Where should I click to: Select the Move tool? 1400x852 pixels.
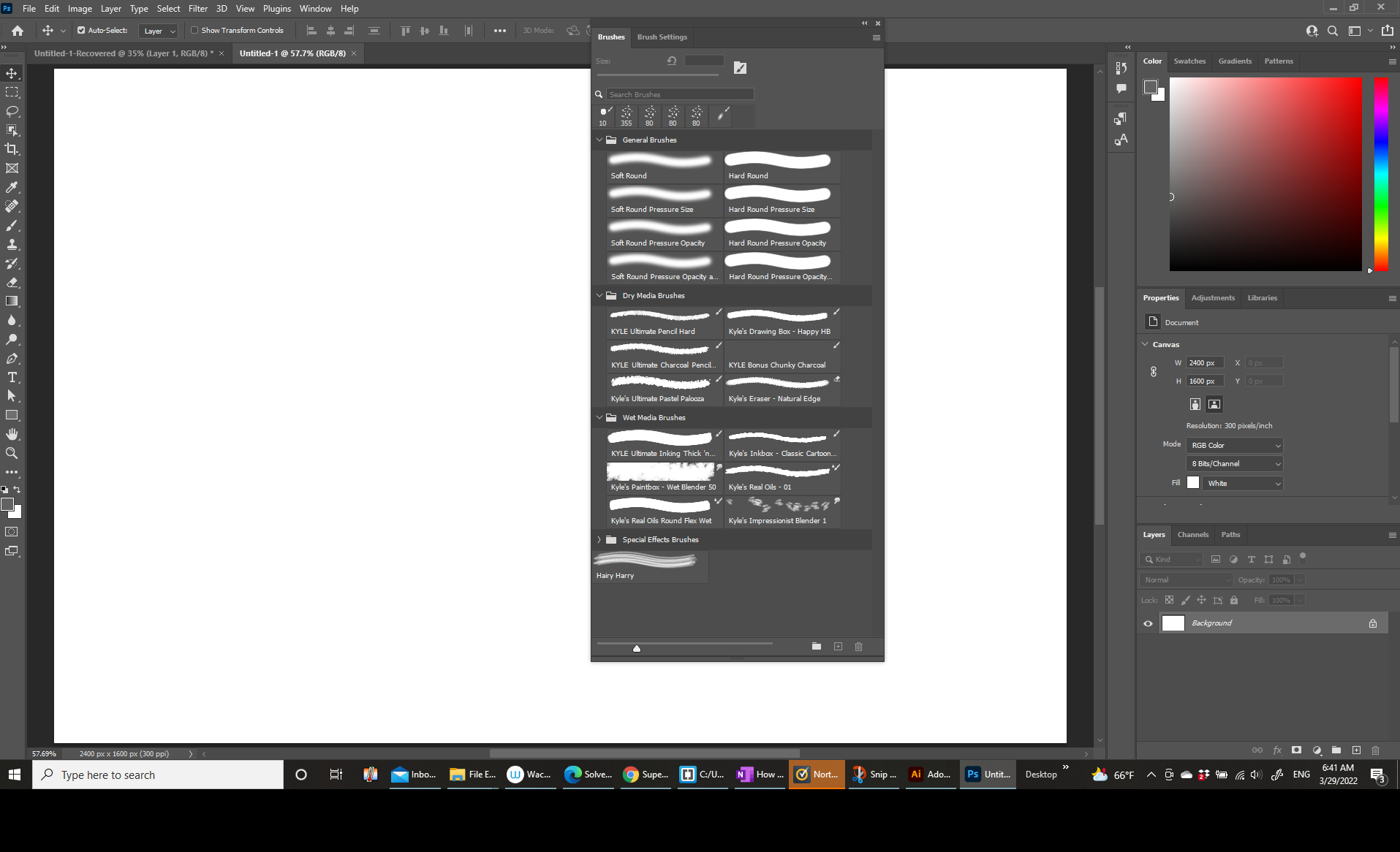pos(12,73)
